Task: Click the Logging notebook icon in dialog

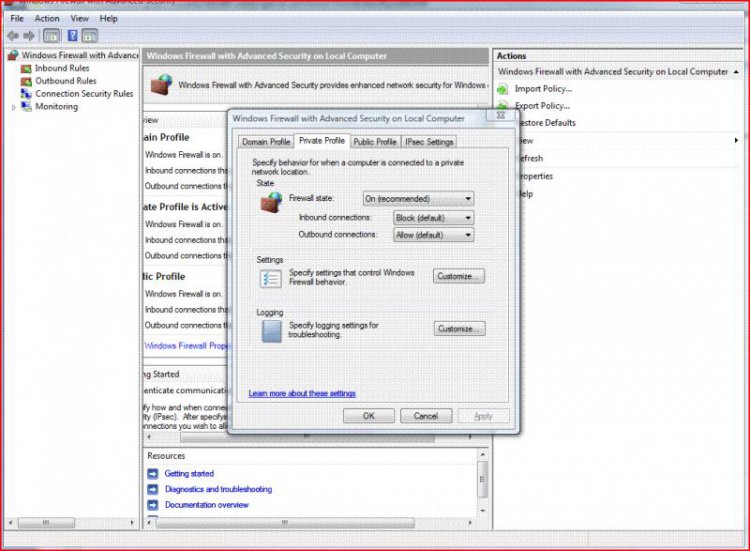Action: [x=272, y=331]
